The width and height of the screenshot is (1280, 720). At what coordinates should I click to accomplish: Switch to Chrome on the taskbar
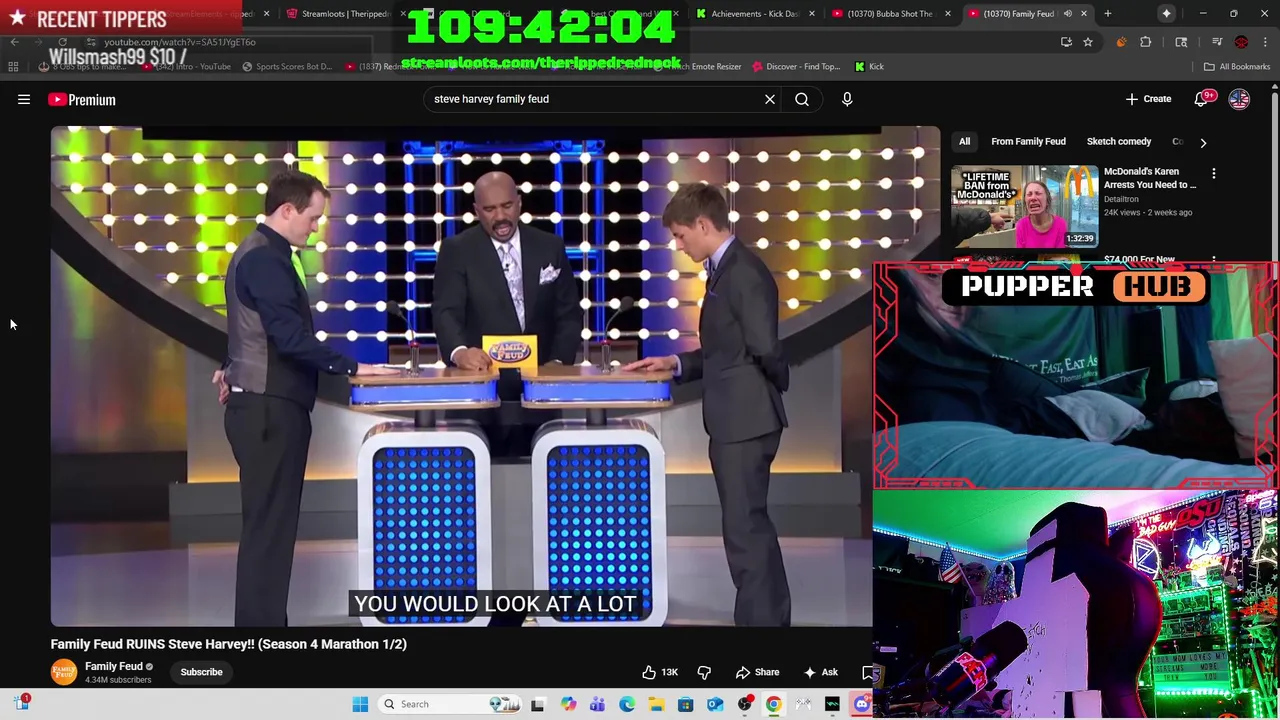tap(773, 704)
